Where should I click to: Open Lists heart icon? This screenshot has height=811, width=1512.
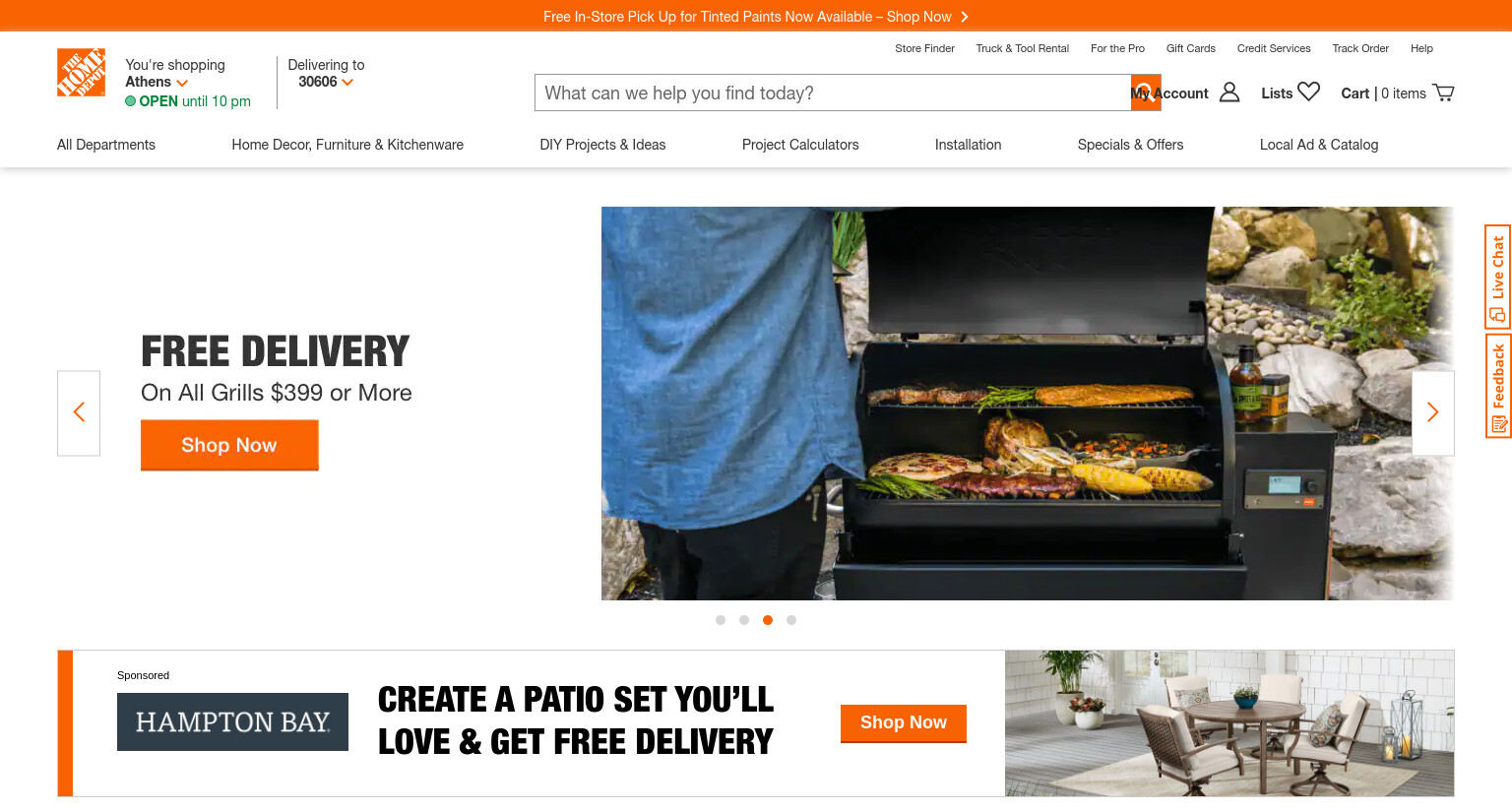[x=1308, y=92]
